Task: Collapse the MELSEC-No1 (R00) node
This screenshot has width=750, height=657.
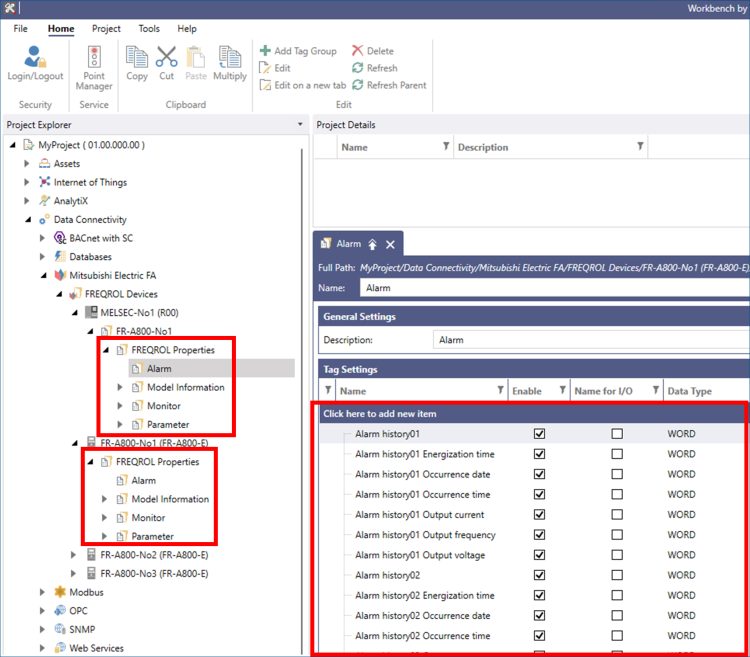Action: [x=75, y=313]
